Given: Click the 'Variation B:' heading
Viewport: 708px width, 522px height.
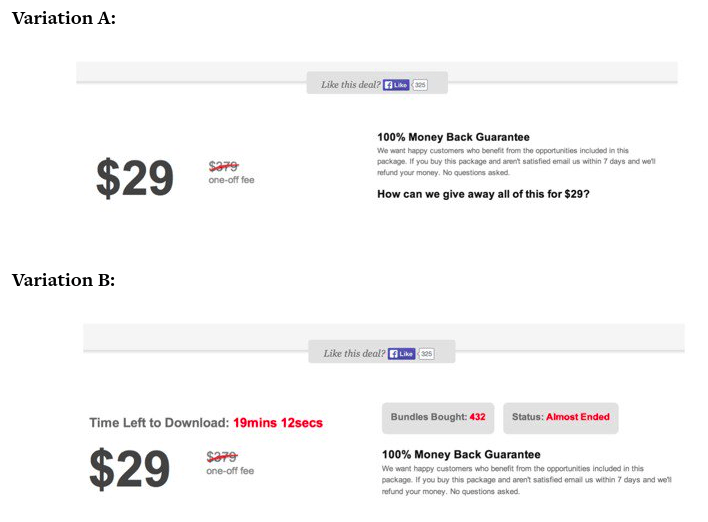Looking at the screenshot, I should (64, 280).
